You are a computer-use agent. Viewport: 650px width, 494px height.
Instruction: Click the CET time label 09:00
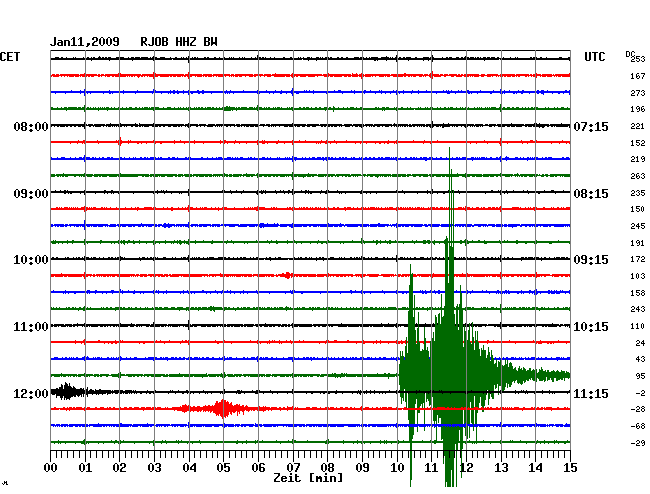click(31, 194)
